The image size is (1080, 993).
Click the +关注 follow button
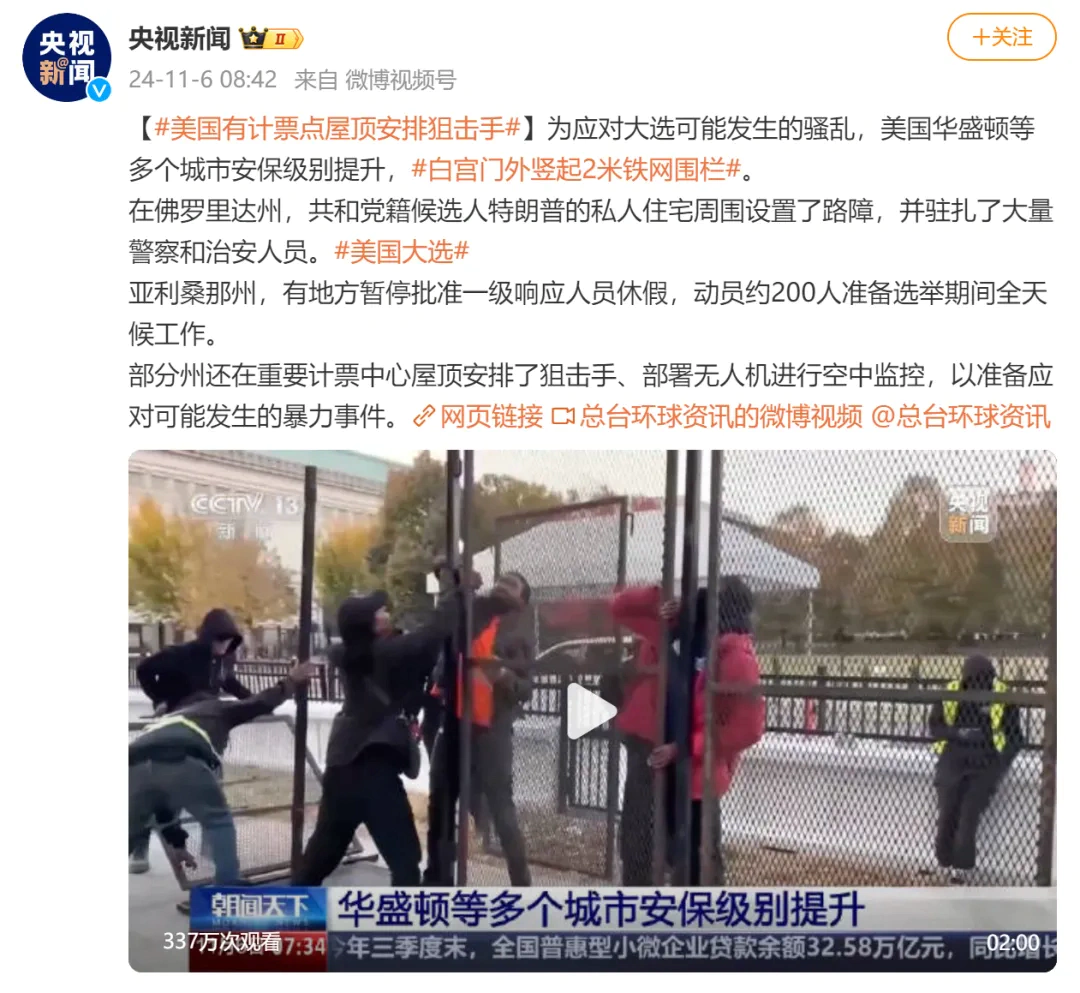(1001, 37)
